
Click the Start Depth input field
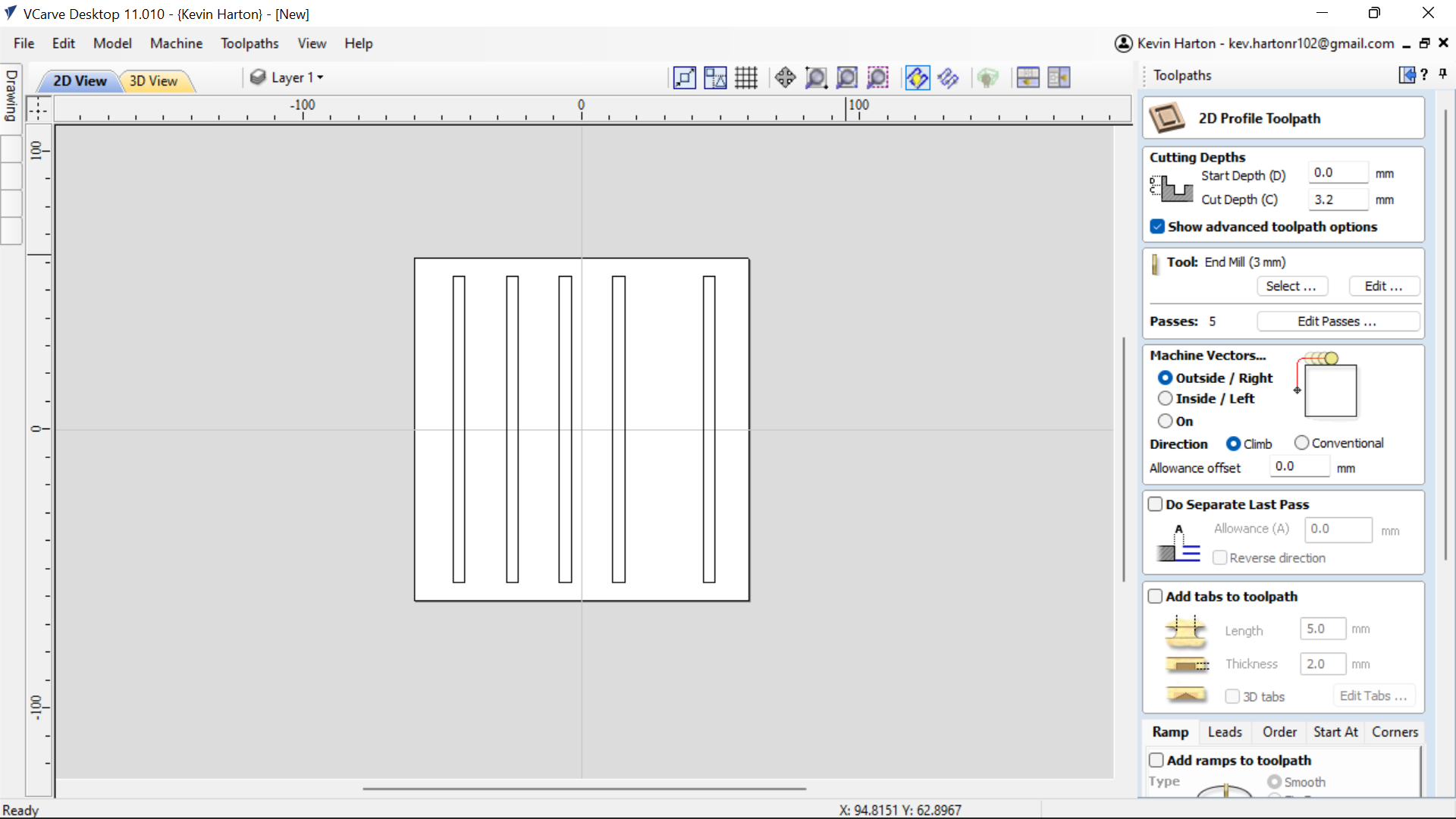[x=1338, y=173]
